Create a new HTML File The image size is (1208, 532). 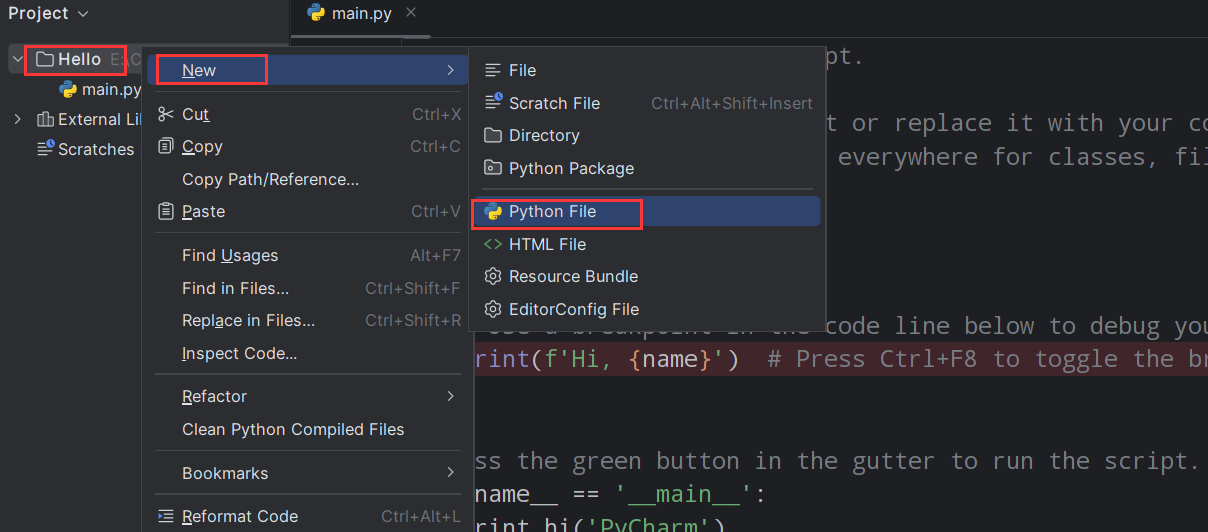click(x=647, y=244)
